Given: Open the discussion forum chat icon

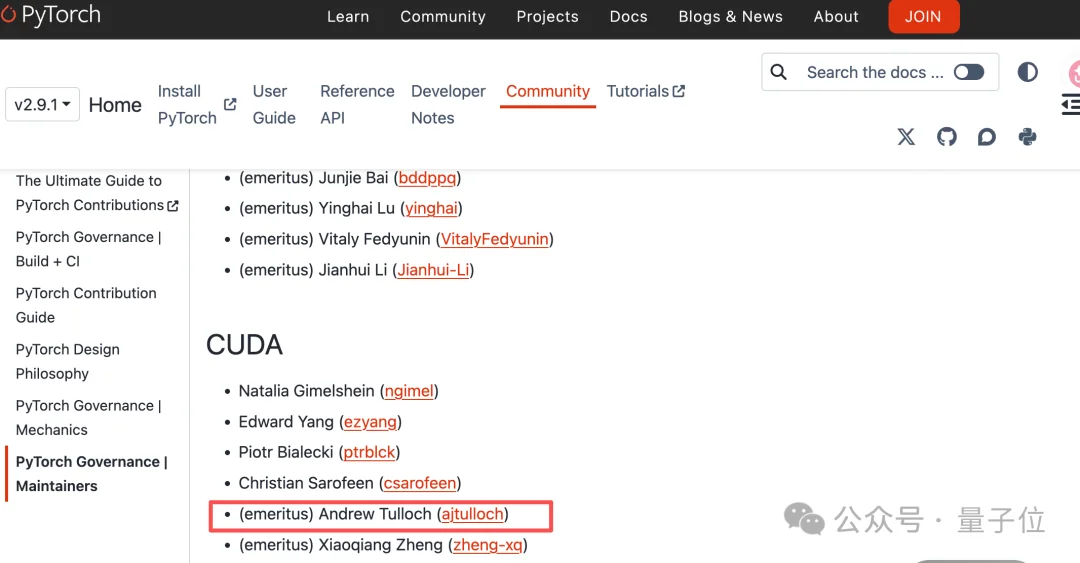Looking at the screenshot, I should 986,136.
